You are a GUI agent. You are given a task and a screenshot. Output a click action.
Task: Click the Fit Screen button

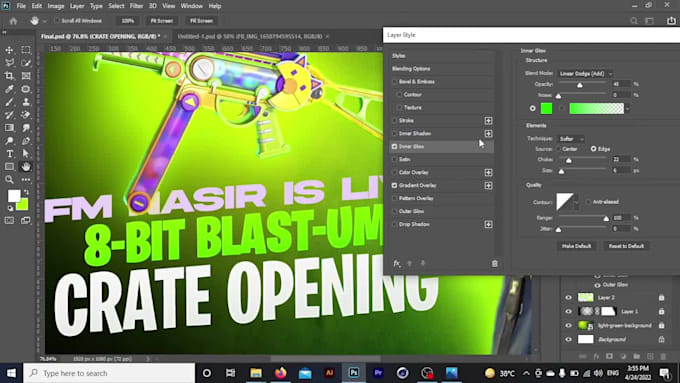(161, 21)
